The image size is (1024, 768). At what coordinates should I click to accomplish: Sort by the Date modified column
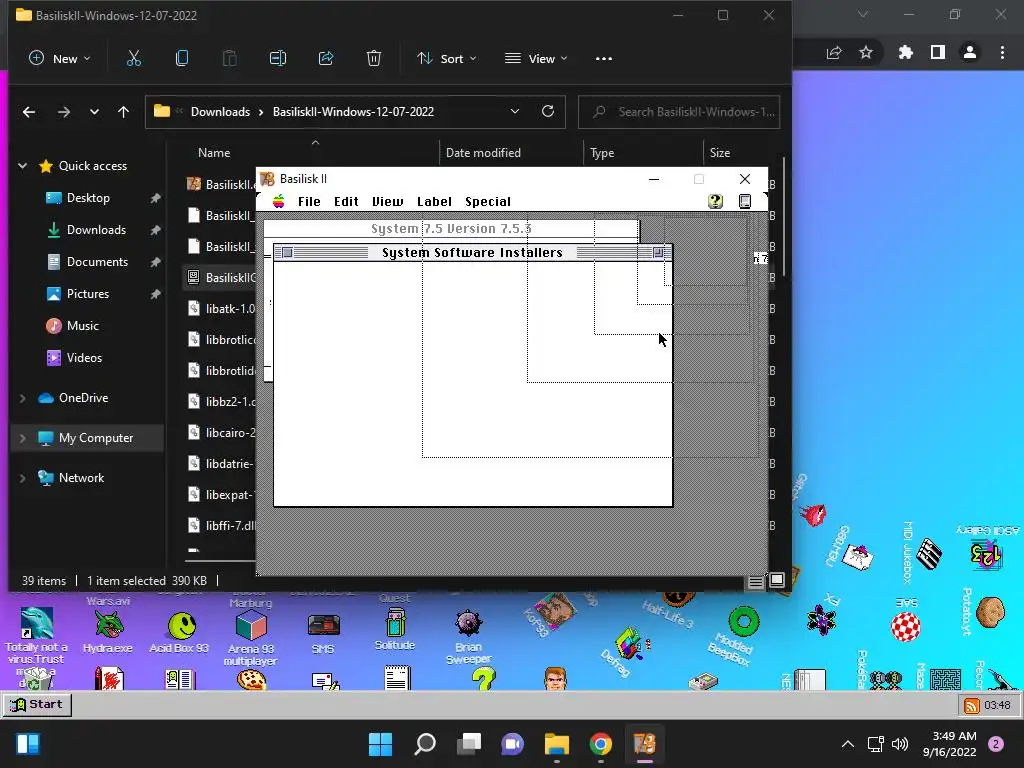coord(483,153)
